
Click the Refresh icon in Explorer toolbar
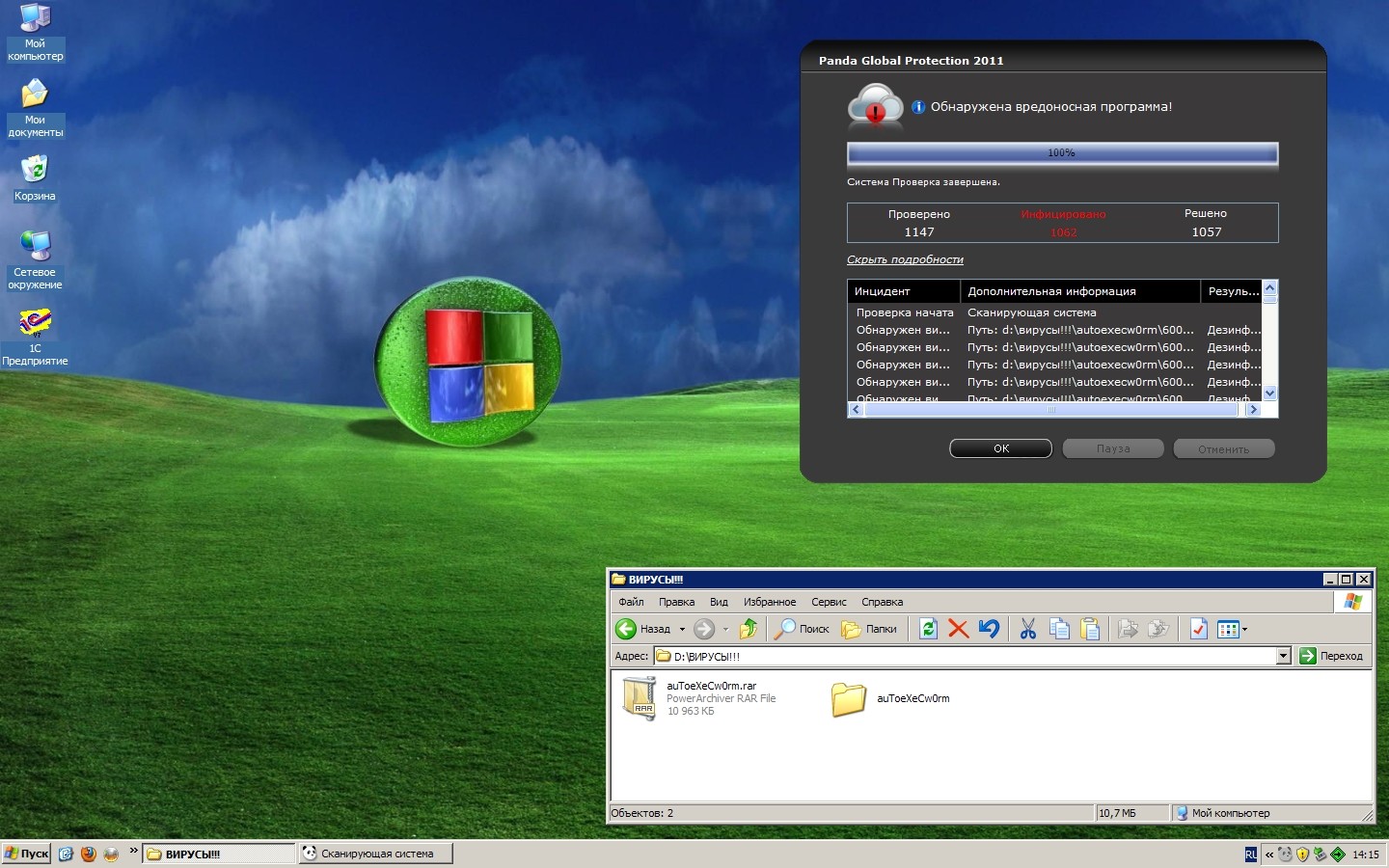[x=928, y=630]
